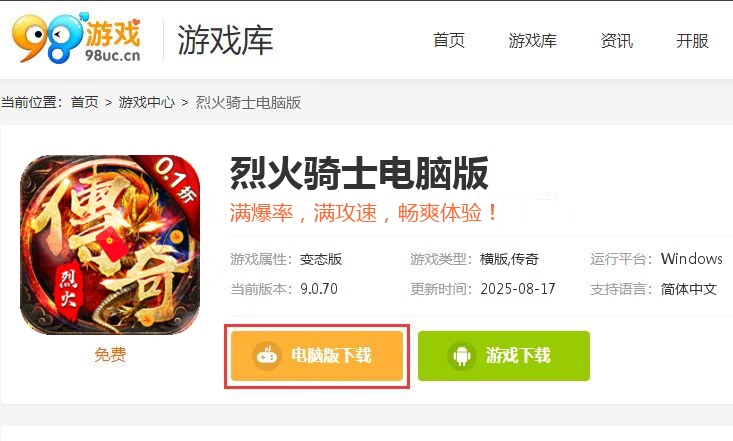
Task: Click the green 游戏下载 button
Action: (504, 356)
